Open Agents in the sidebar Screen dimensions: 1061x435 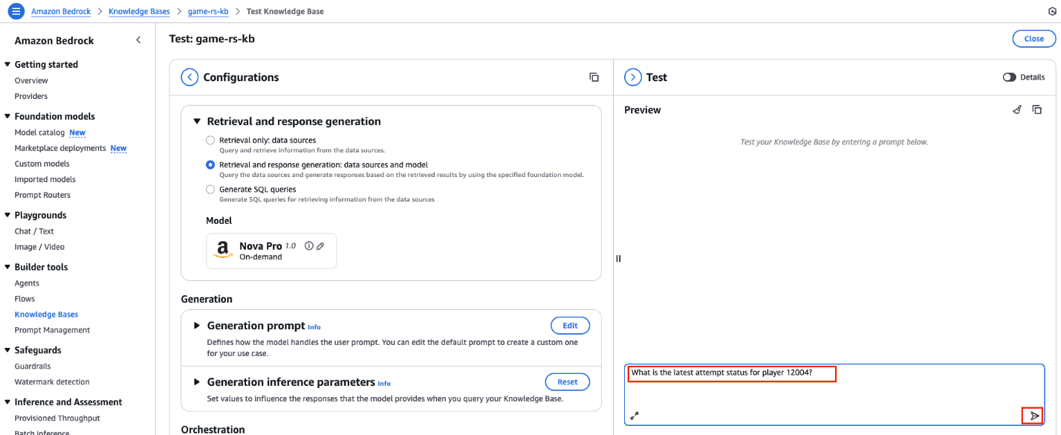(27, 283)
